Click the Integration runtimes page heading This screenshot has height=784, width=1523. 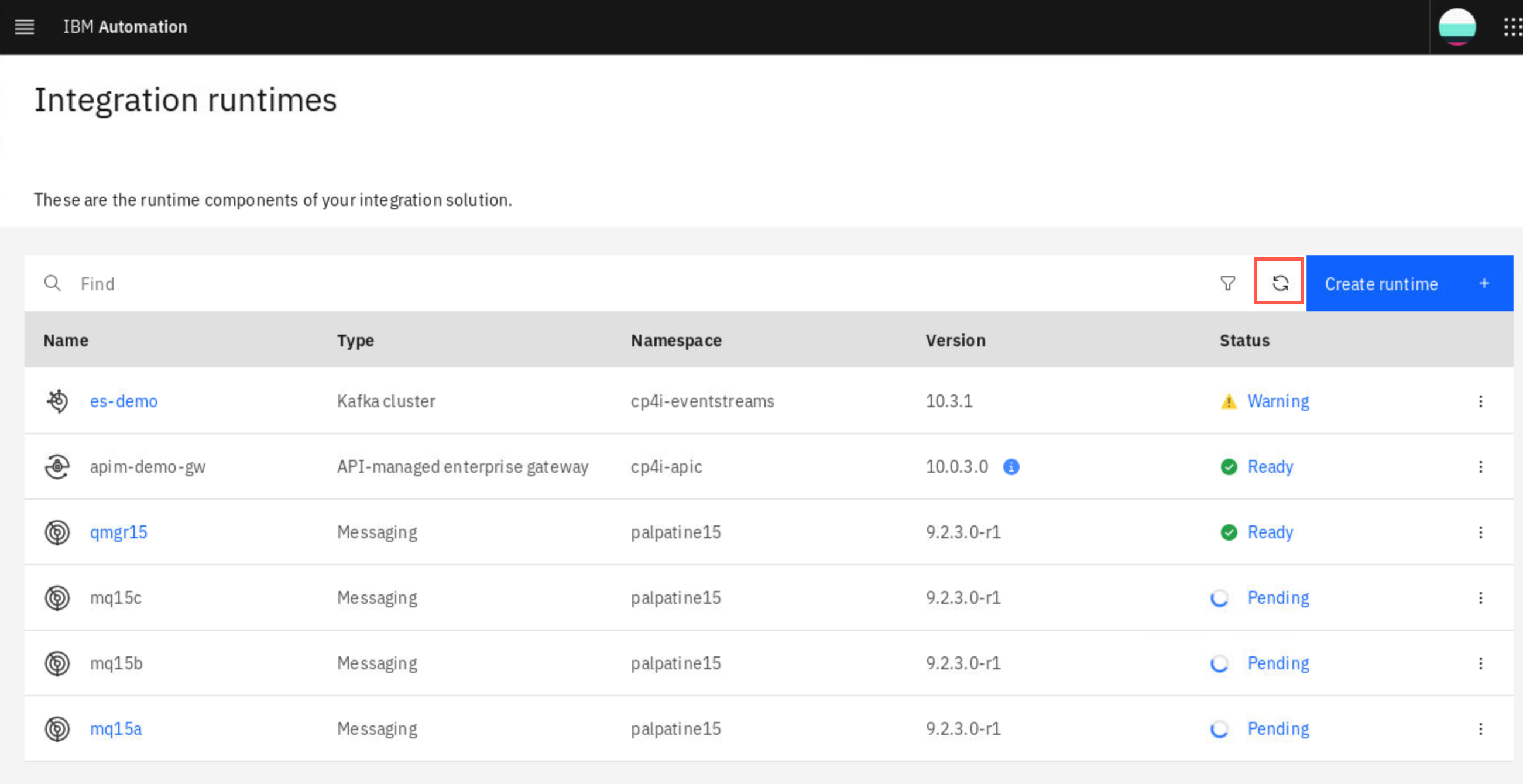coord(186,99)
